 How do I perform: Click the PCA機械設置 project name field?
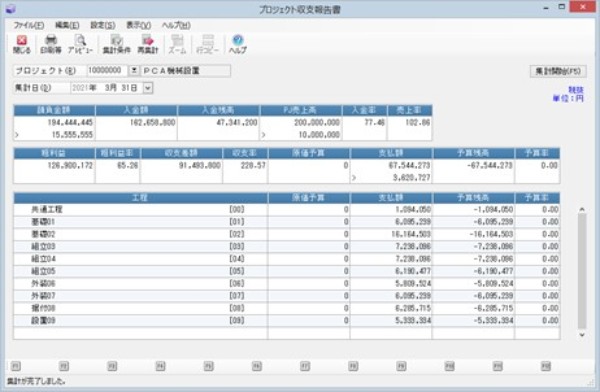[x=186, y=71]
